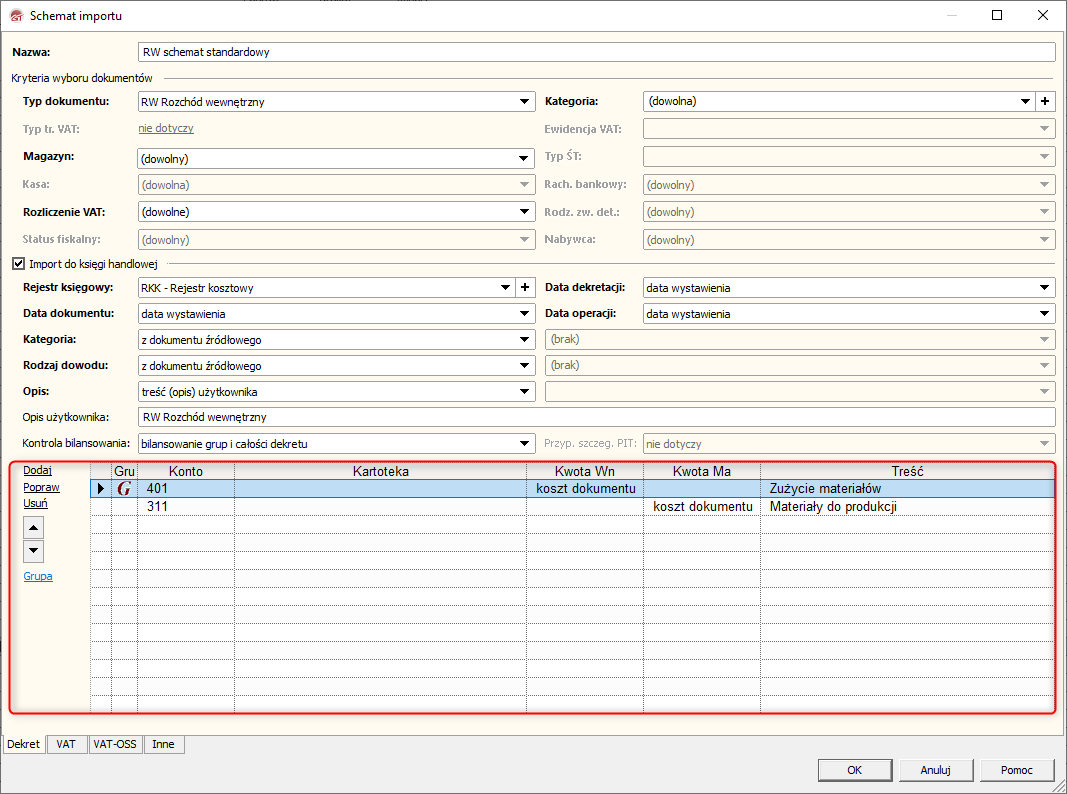
Task: Open the Opis dropdown
Action: tap(524, 391)
